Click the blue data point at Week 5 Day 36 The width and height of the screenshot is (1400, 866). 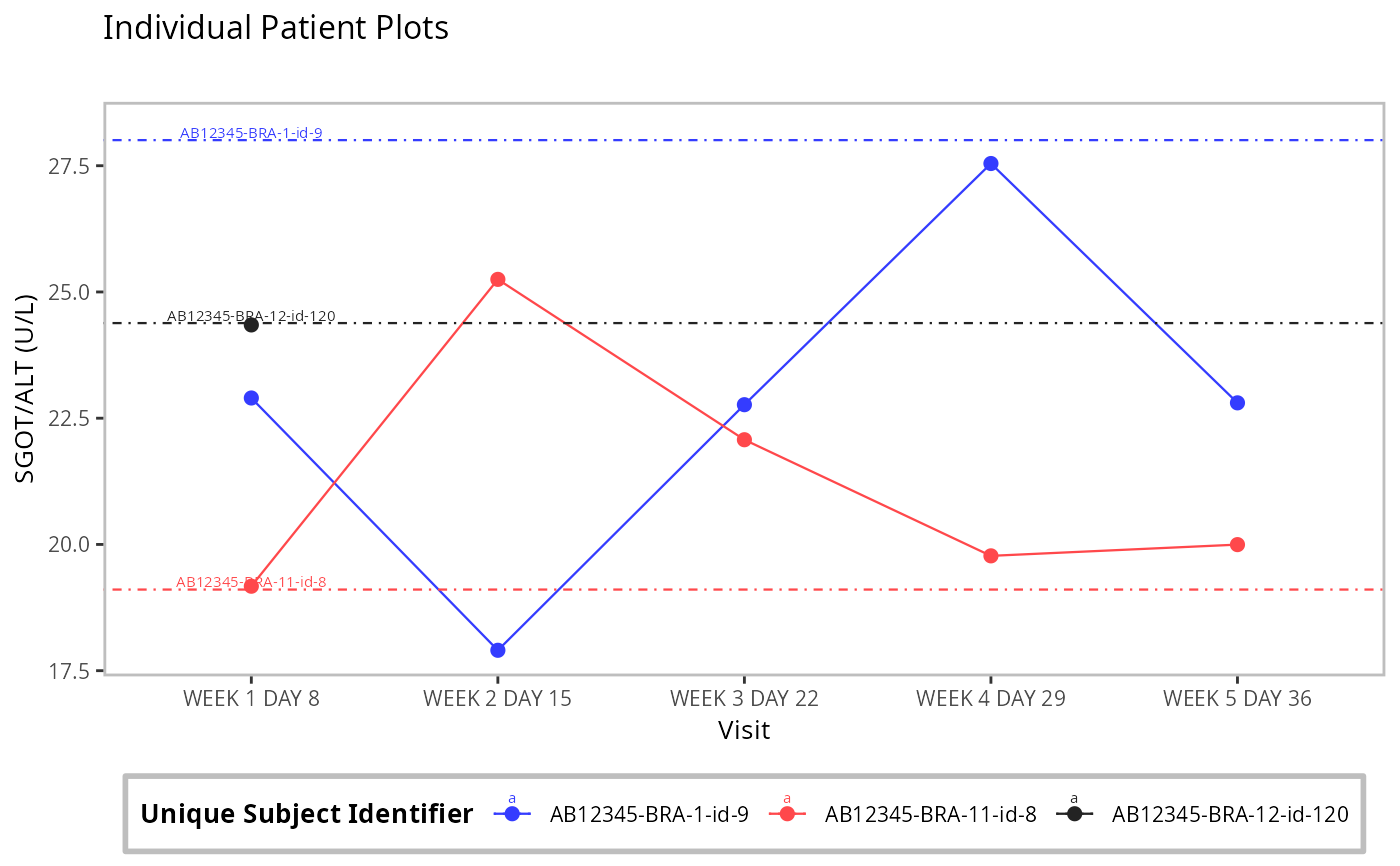tap(1237, 403)
